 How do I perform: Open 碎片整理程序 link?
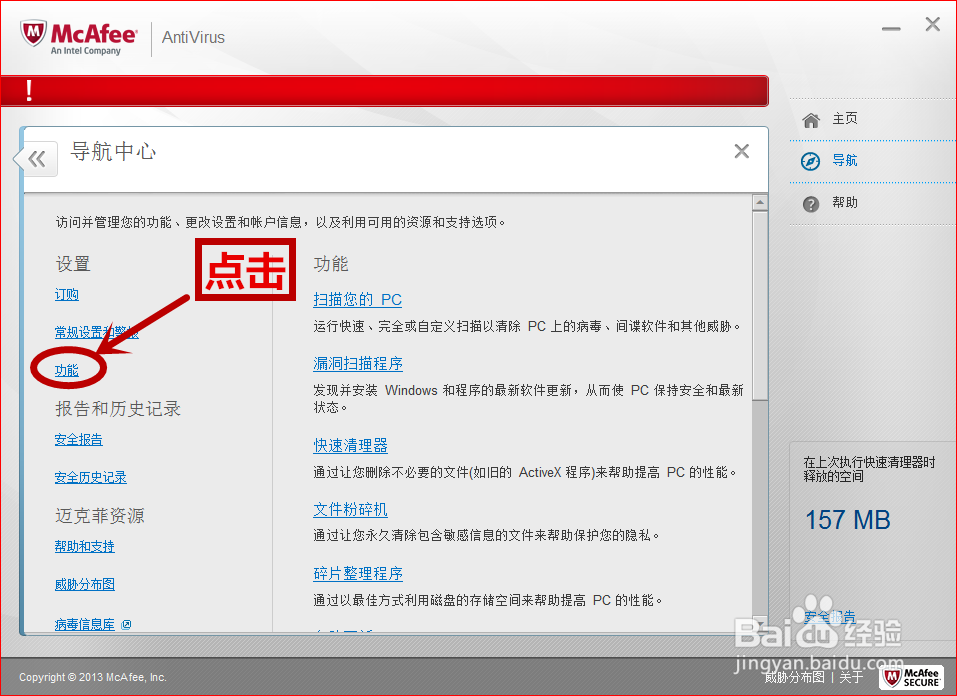(358, 573)
